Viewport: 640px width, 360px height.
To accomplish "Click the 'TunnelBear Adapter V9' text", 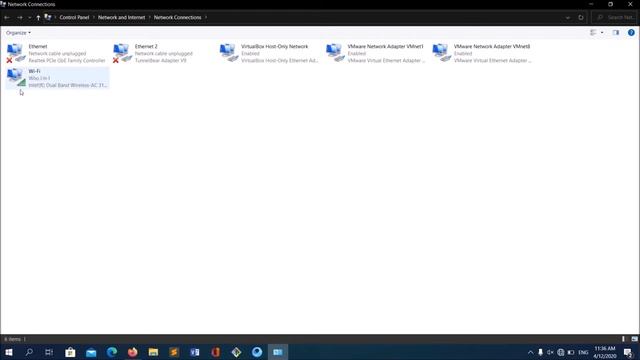I will click(x=160, y=60).
